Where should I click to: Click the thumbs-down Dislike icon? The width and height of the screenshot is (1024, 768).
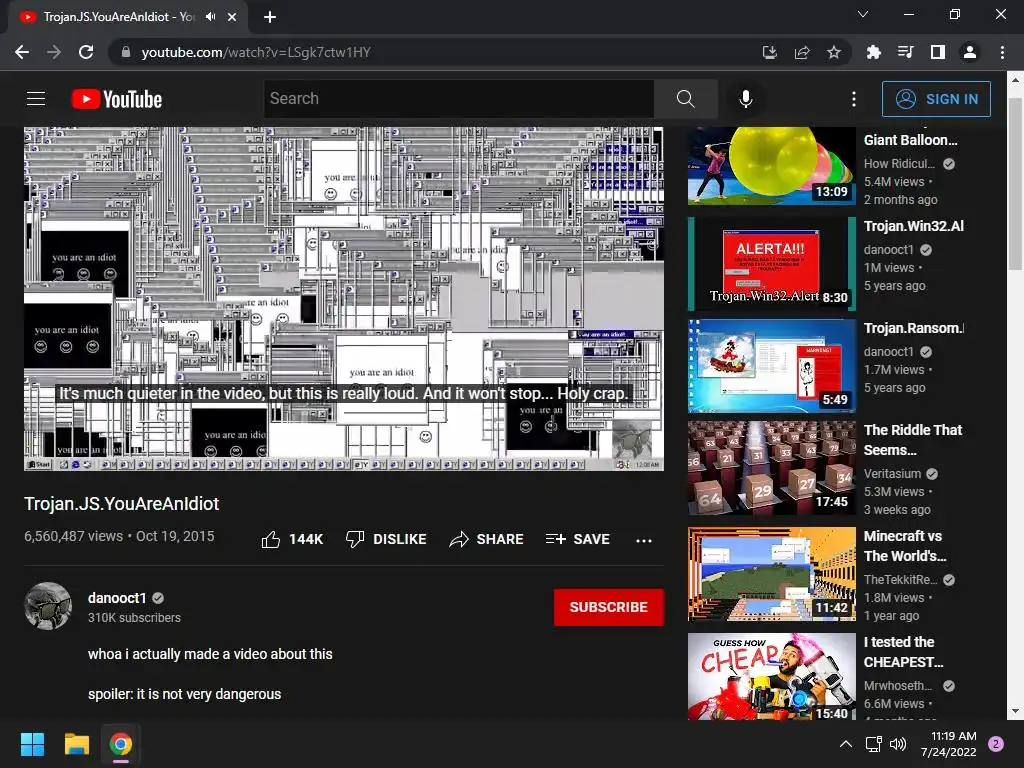(355, 539)
